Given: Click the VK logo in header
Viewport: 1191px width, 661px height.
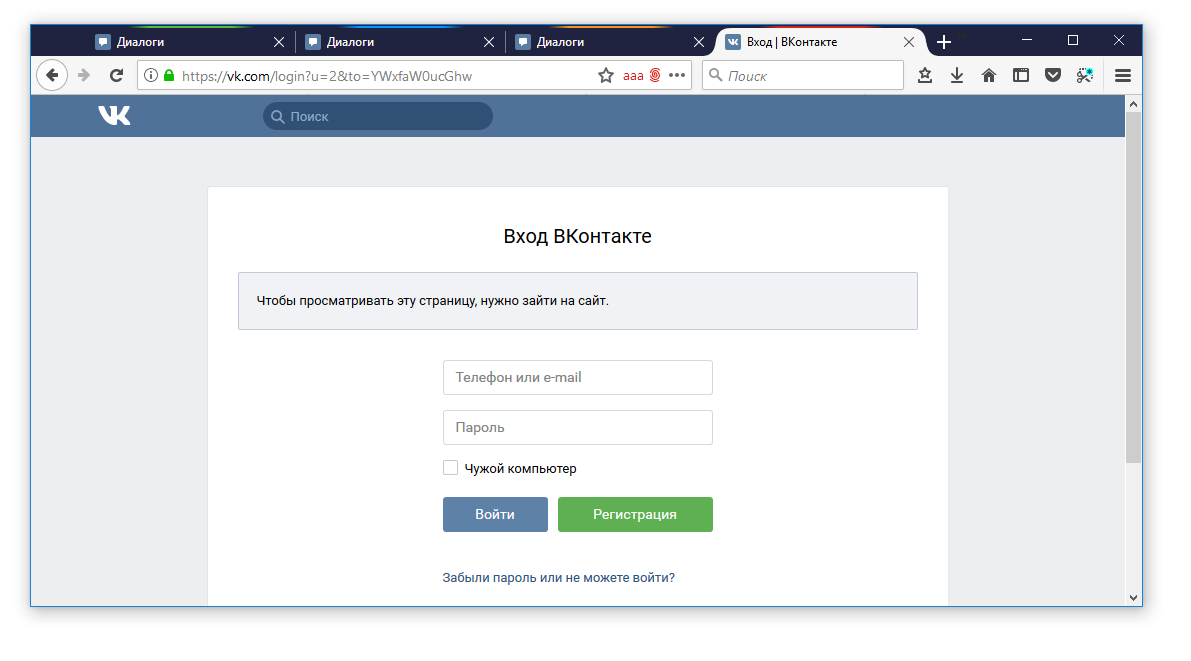Looking at the screenshot, I should pyautogui.click(x=114, y=116).
